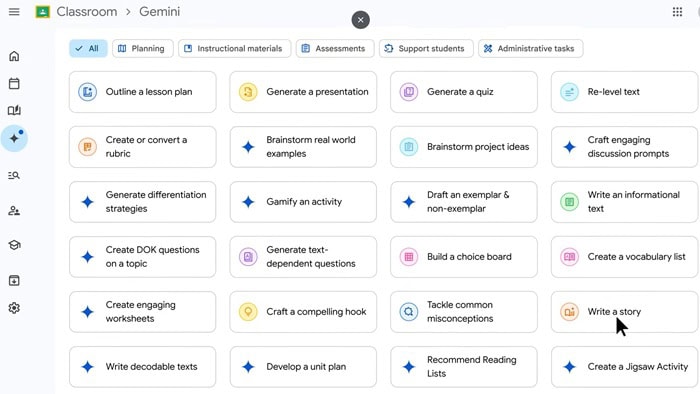Filter by Administrative tasks
Screen dimensions: 700x394
coord(530,49)
